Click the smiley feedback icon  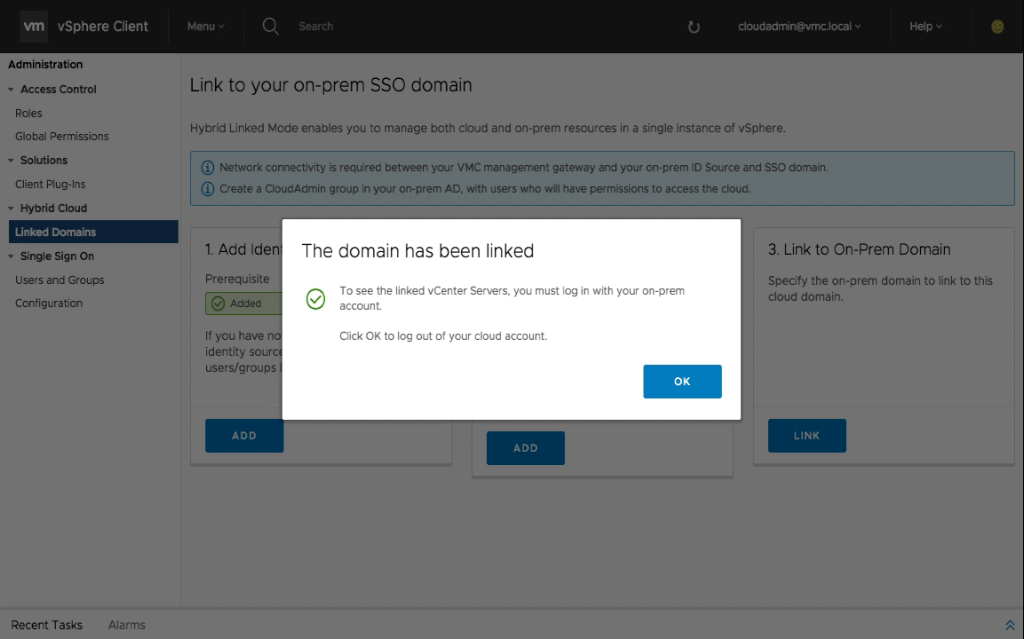[x=997, y=26]
